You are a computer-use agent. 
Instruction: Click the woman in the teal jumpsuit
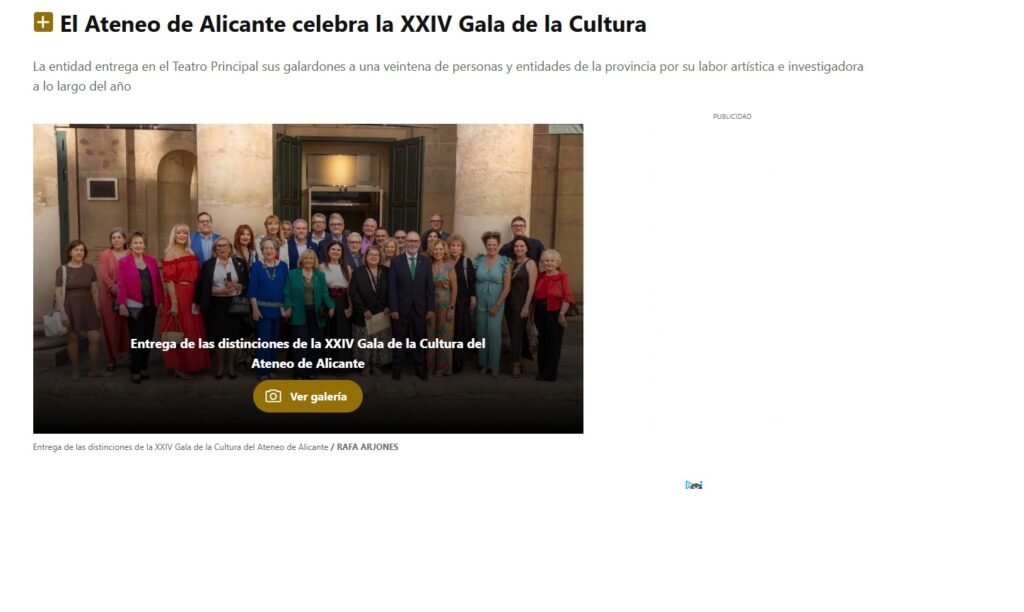490,302
